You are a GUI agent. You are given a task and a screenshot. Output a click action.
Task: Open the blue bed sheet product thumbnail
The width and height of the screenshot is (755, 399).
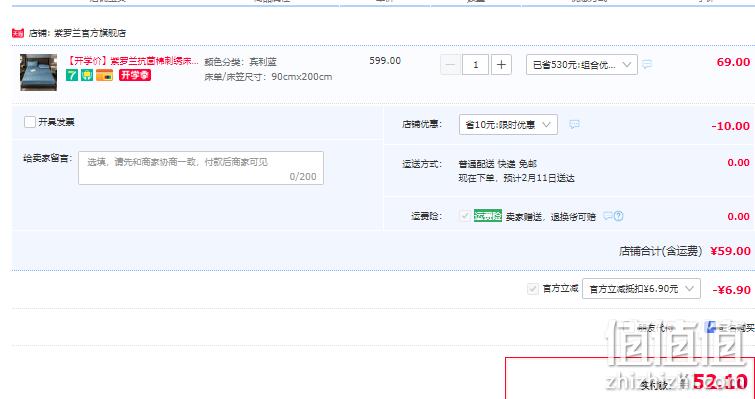(x=39, y=72)
